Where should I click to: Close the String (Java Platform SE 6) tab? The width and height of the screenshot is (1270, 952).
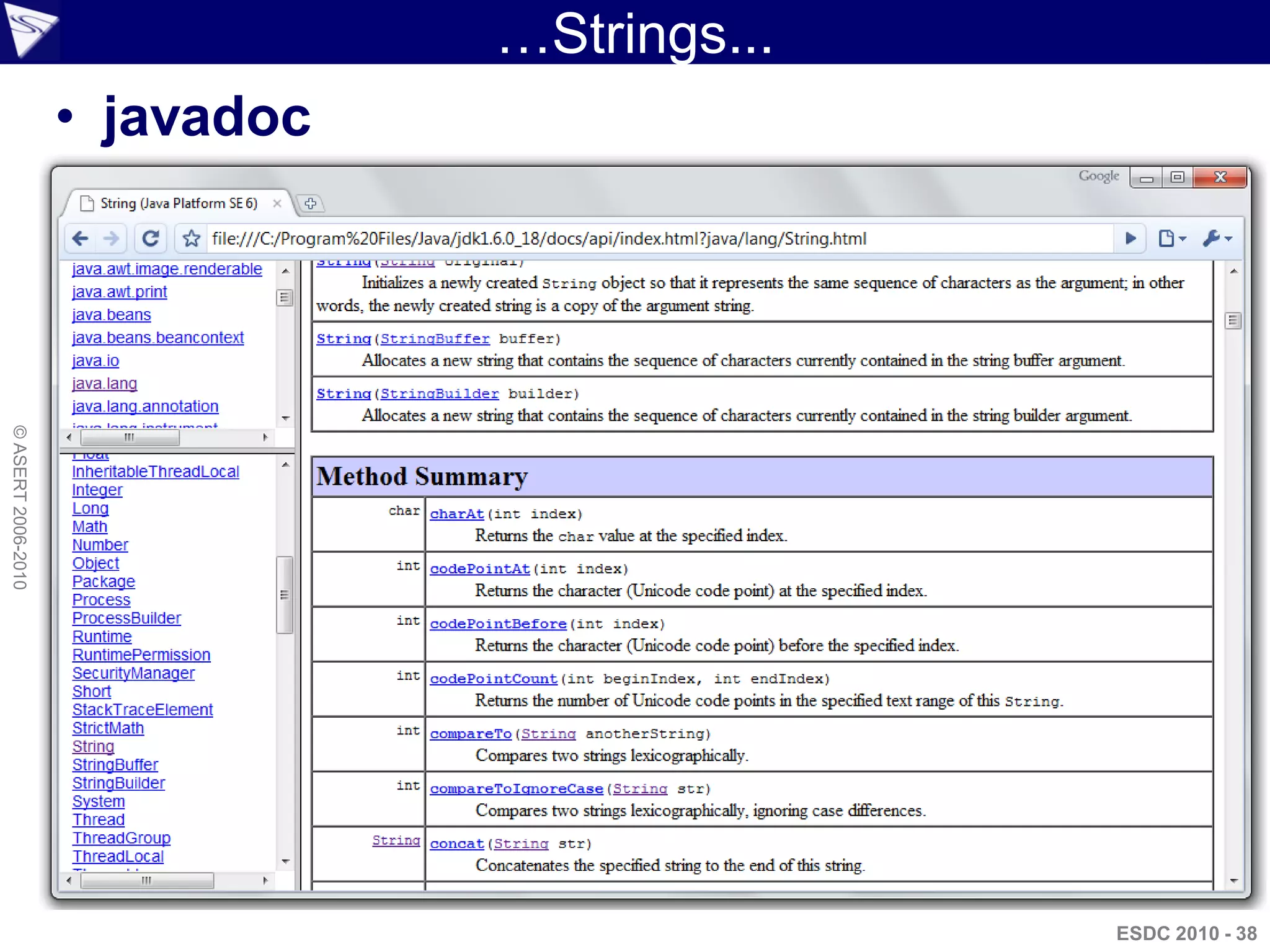[277, 203]
